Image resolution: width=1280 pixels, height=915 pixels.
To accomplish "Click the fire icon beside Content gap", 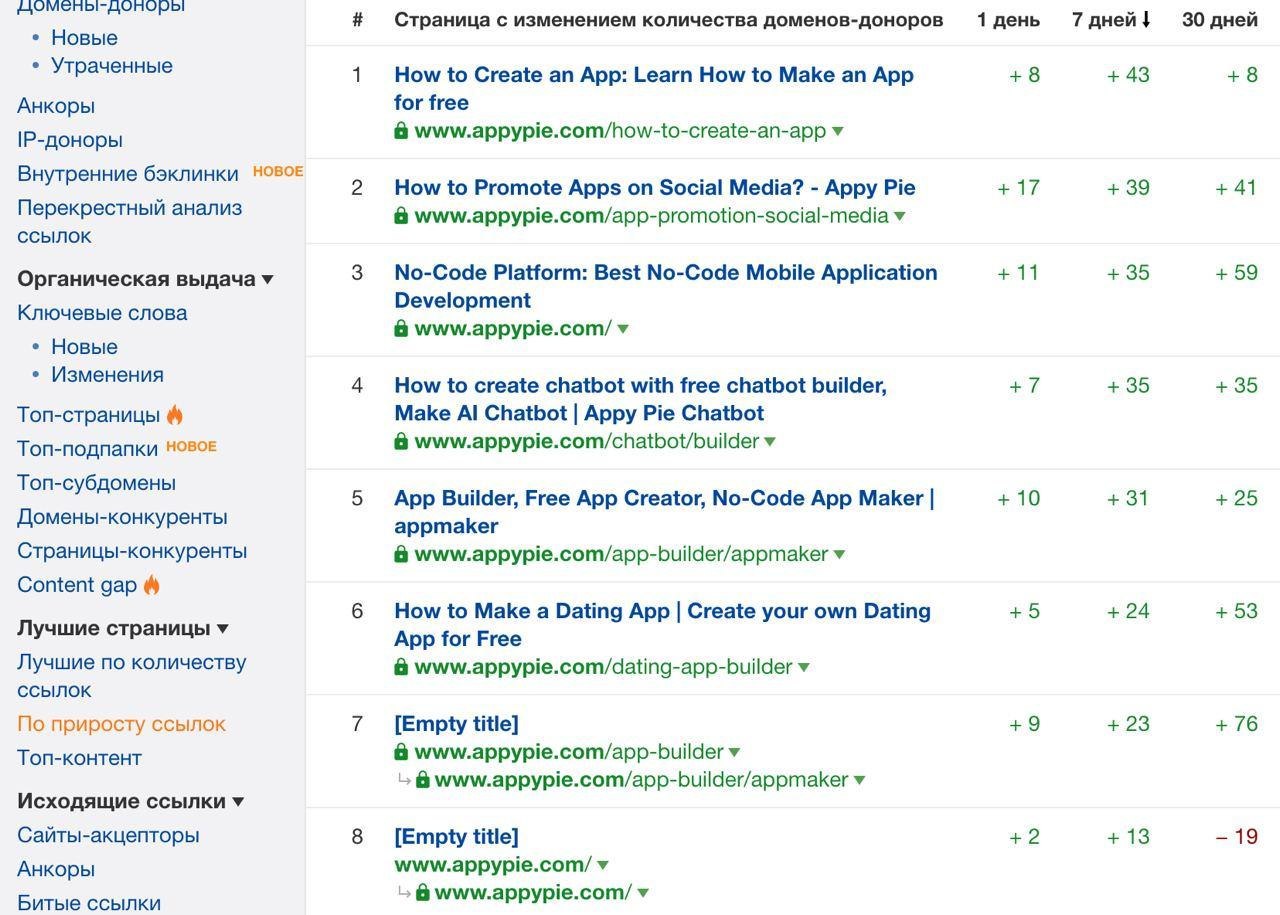I will click(x=152, y=584).
